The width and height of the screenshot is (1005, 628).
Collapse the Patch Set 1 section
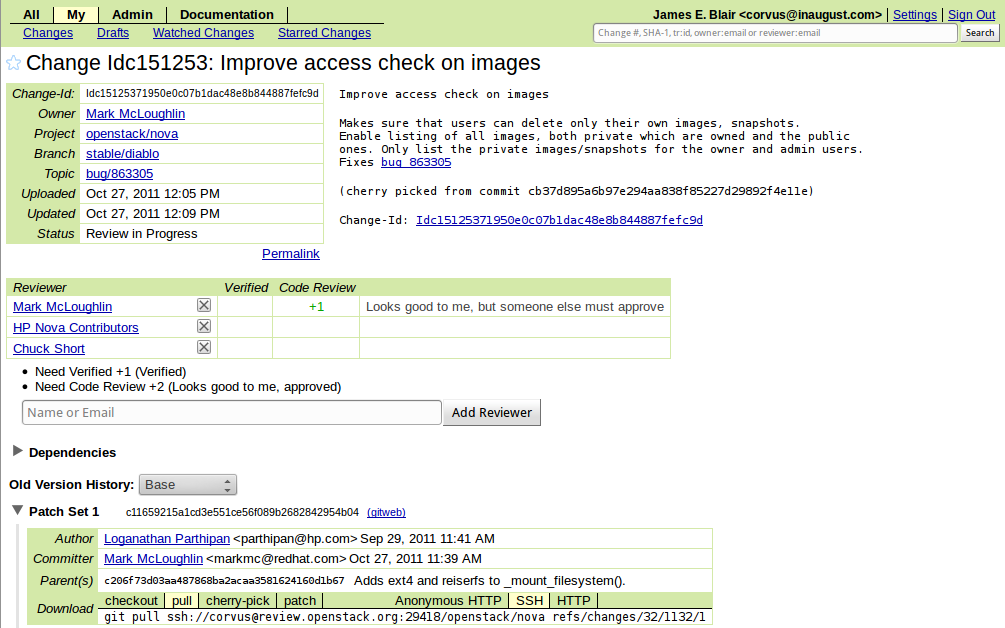(17, 511)
